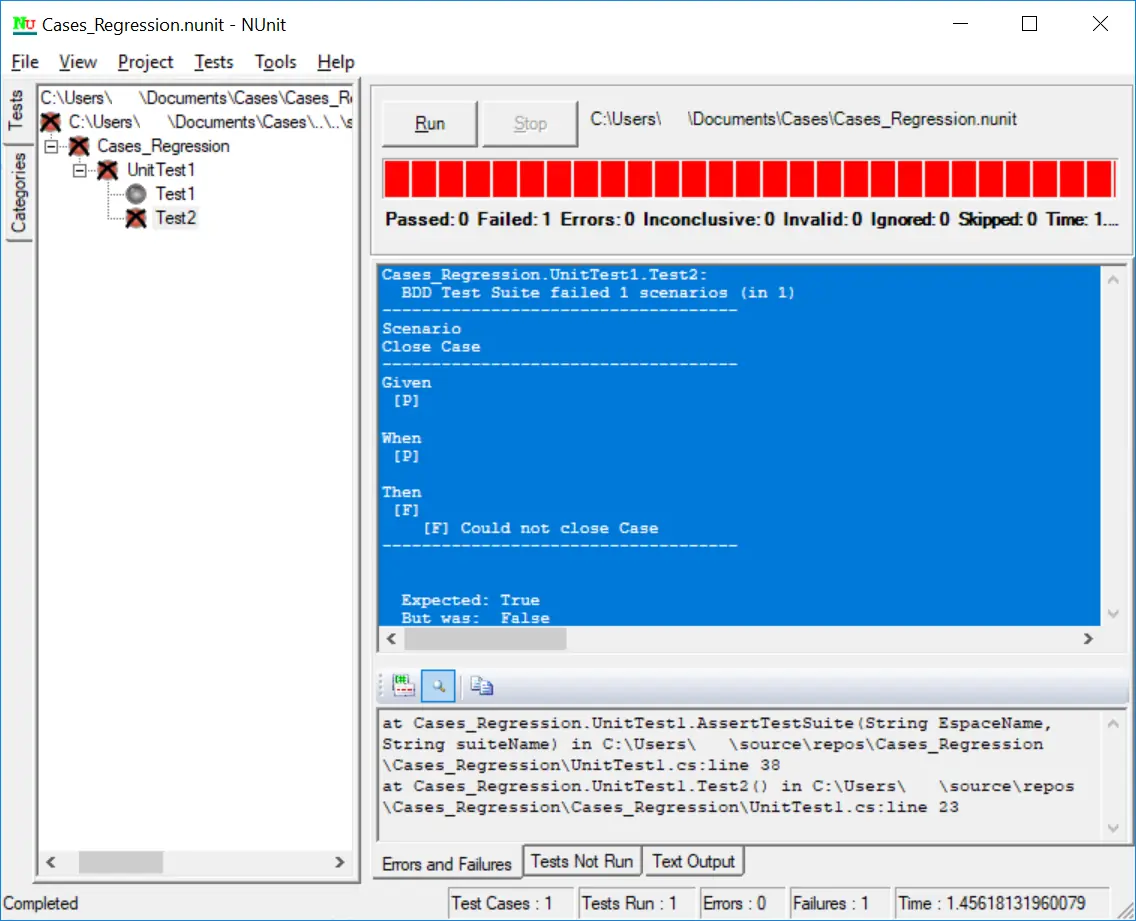Screen dimensions: 1136x921
Task: Open the Tools menu
Action: [275, 62]
